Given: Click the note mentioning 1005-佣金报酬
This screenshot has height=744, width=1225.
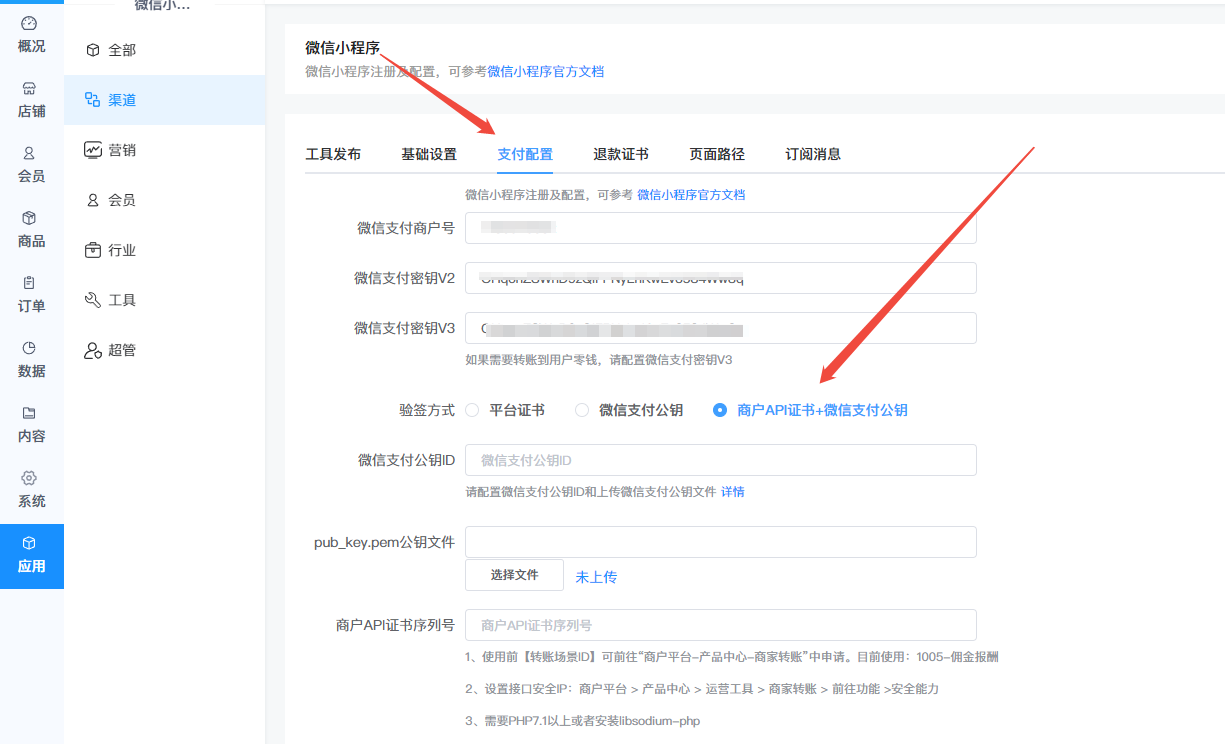Looking at the screenshot, I should (732, 657).
